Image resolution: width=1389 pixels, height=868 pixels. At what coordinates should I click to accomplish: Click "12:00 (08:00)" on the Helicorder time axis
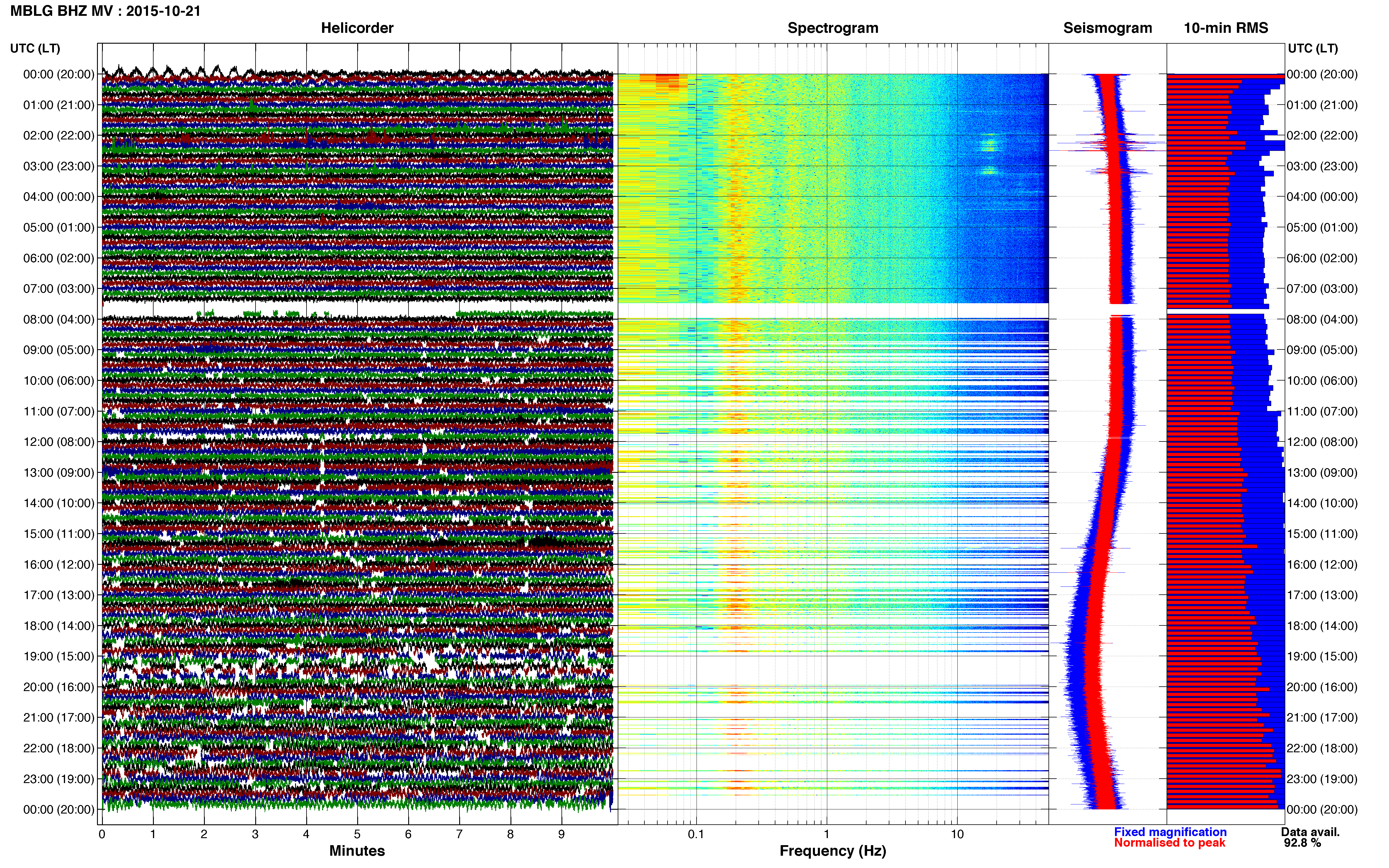[x=59, y=442]
